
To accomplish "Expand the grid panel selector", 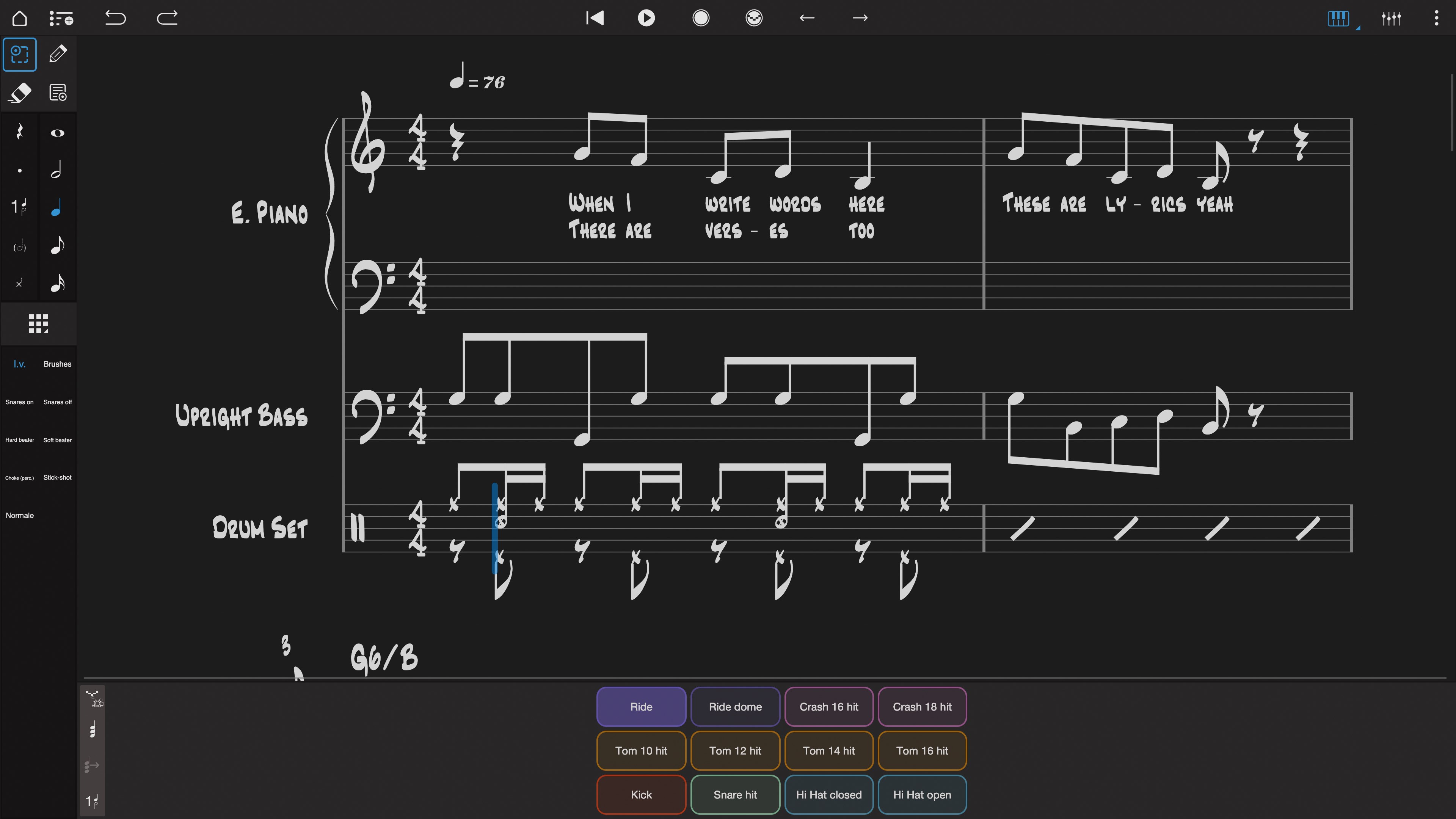I will tap(38, 324).
